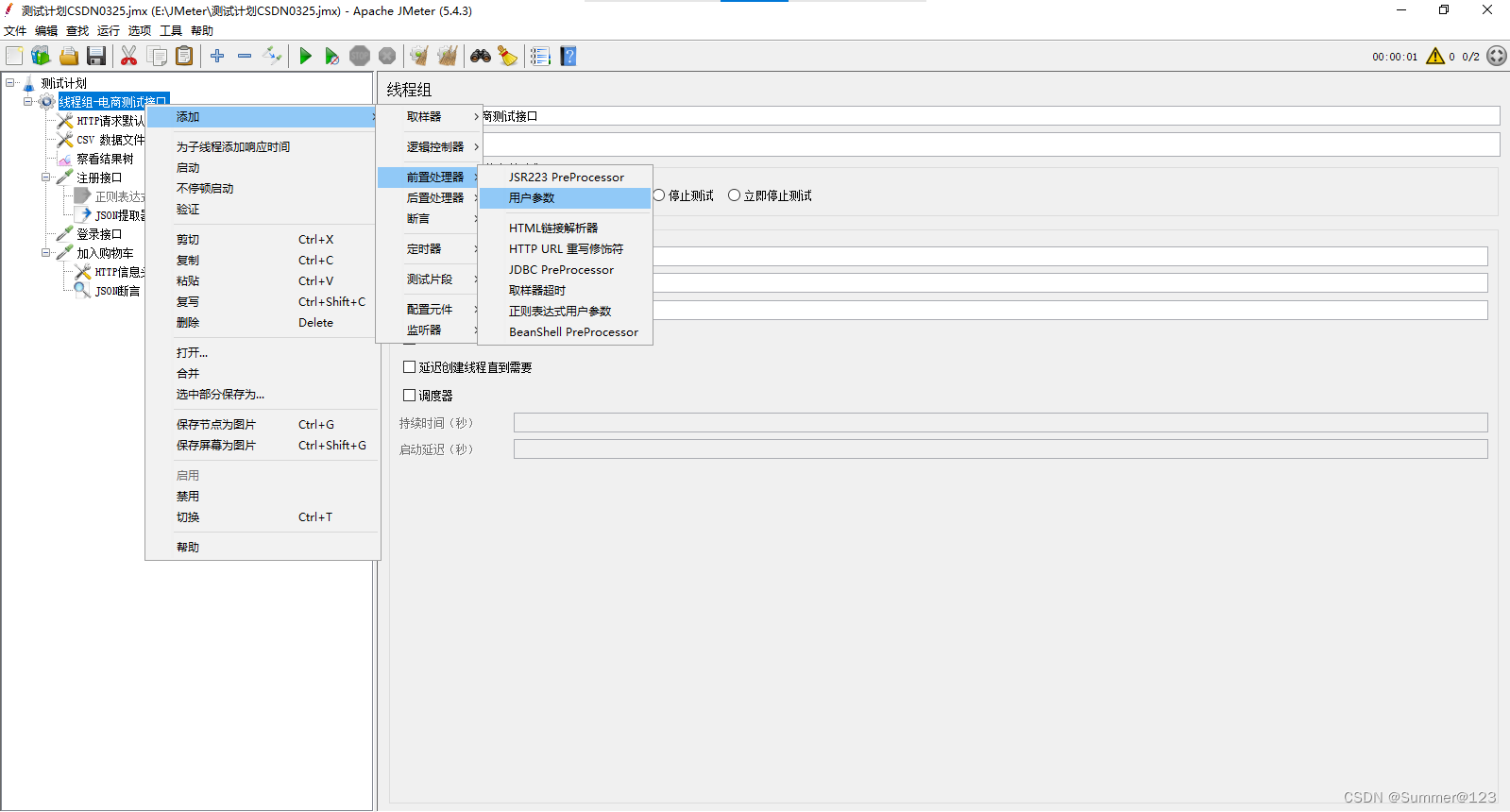Clear all results with double broom icon

tap(448, 57)
